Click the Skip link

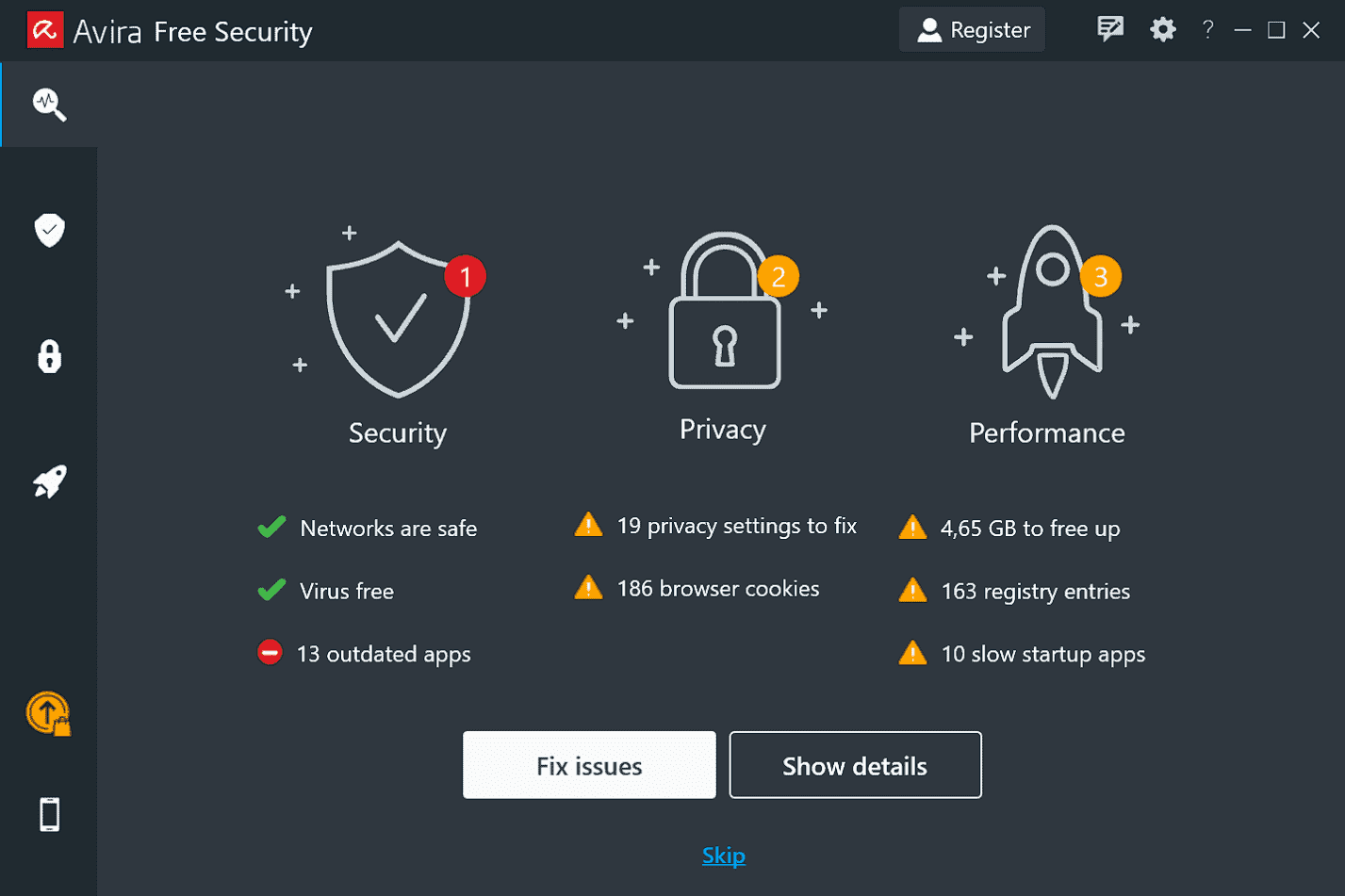tap(723, 855)
